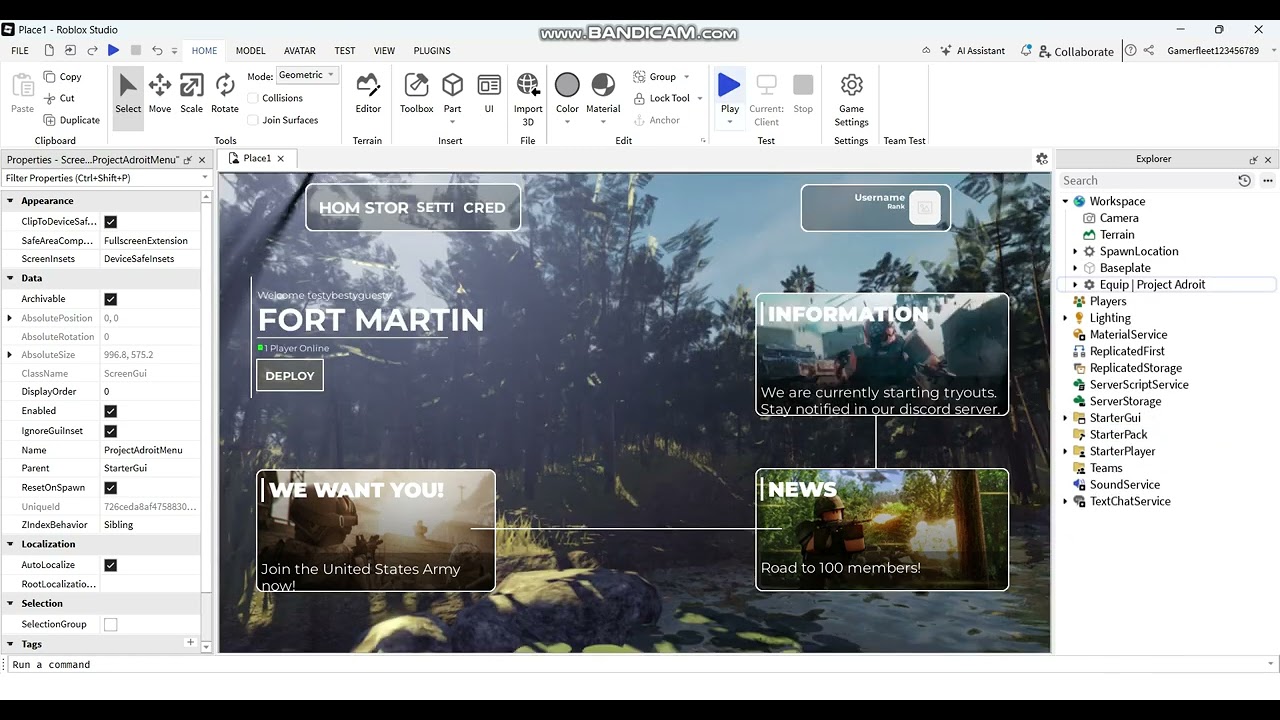
Task: Activate the Rotate tool
Action: coord(225,93)
